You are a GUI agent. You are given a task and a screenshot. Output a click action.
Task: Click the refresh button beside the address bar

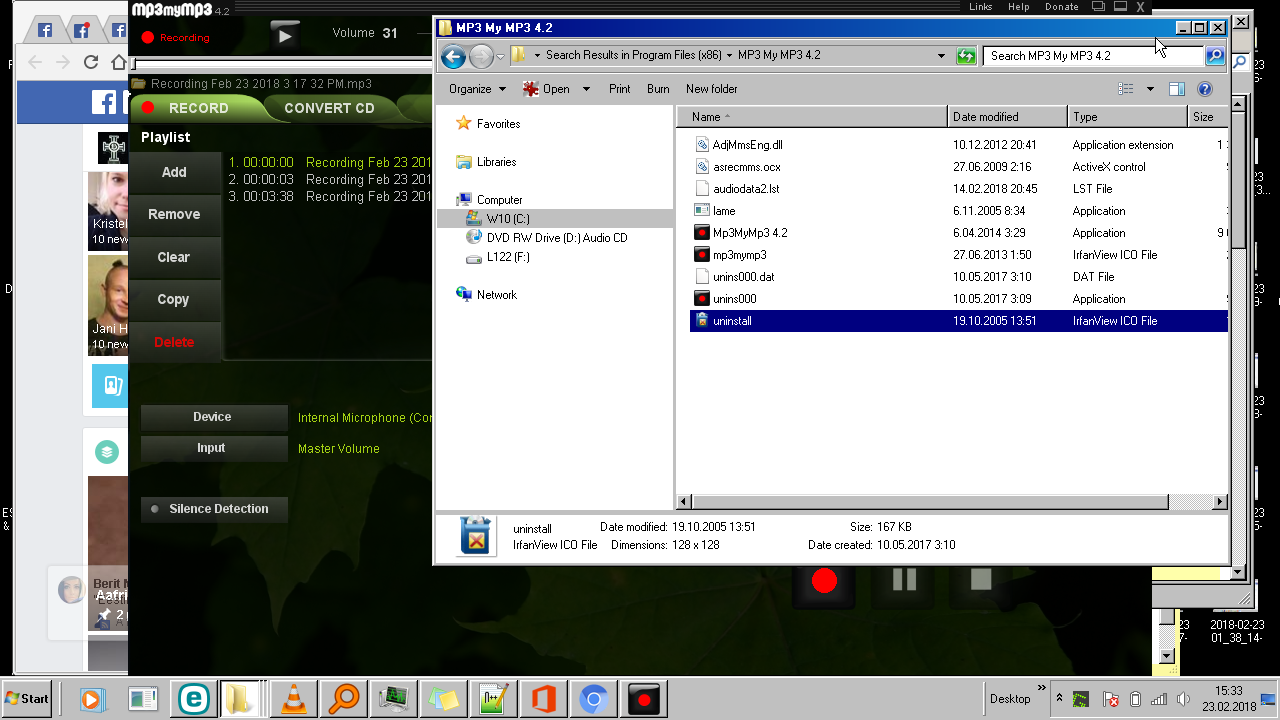coord(966,56)
